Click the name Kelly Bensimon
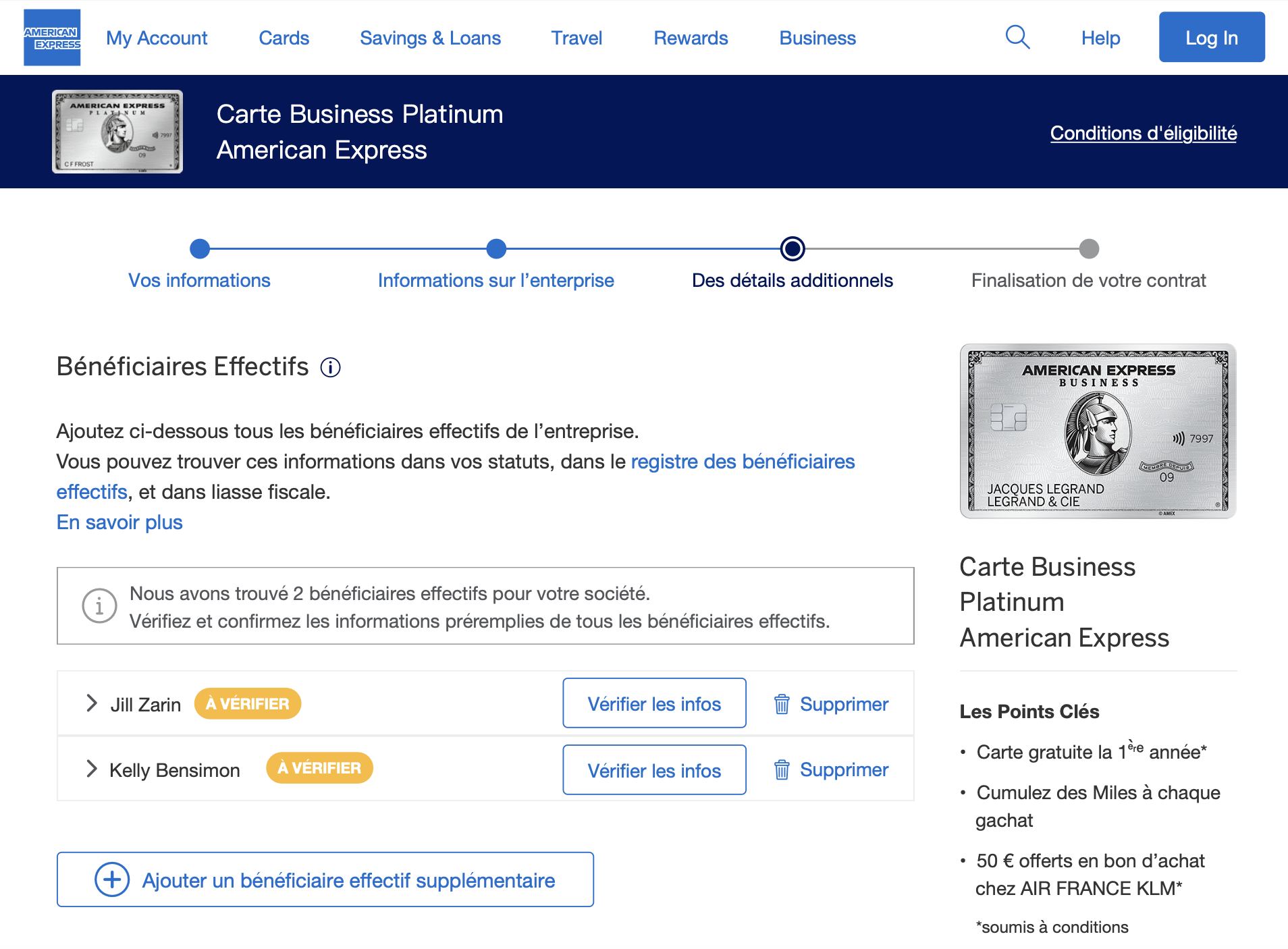 pos(174,770)
